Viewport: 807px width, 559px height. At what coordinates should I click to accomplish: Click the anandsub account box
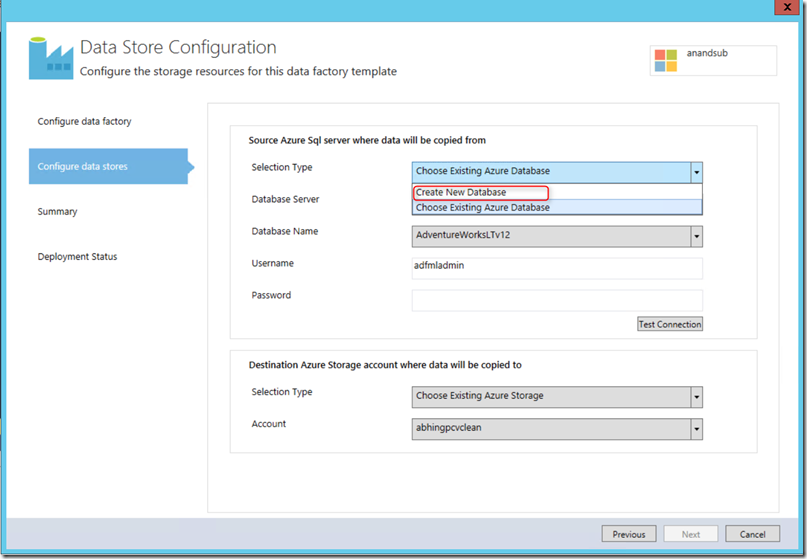click(713, 61)
